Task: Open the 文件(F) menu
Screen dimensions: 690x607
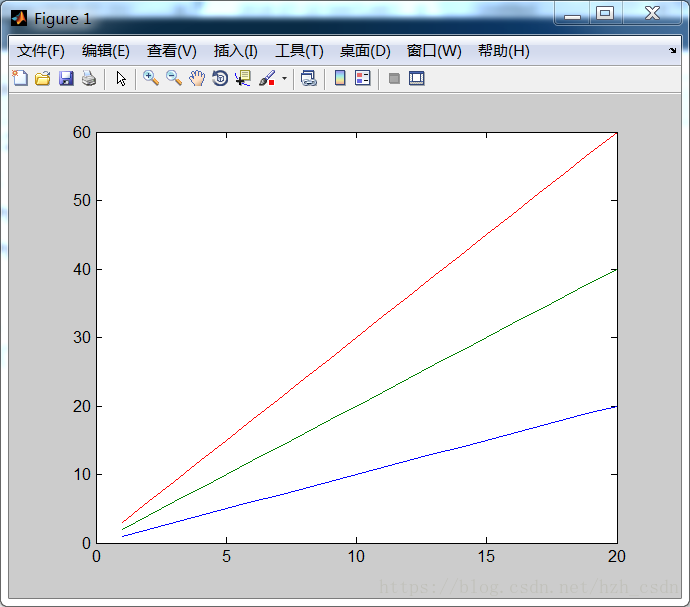Action: coord(40,51)
